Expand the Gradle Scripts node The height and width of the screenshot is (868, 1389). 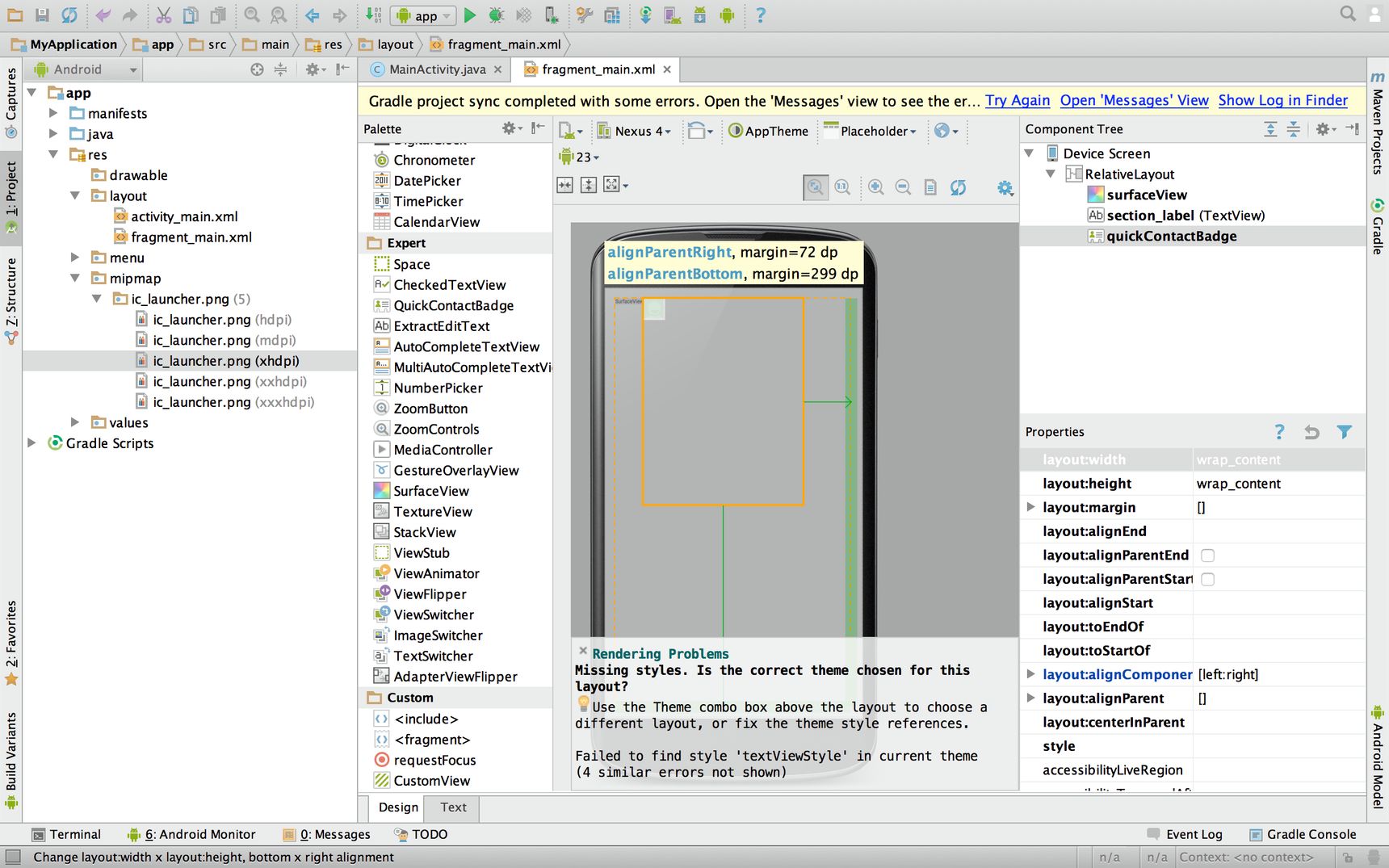click(x=31, y=442)
